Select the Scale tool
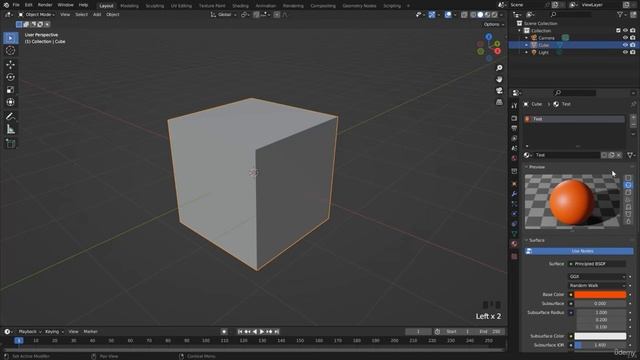This screenshot has width=640, height=360. pos(11,90)
